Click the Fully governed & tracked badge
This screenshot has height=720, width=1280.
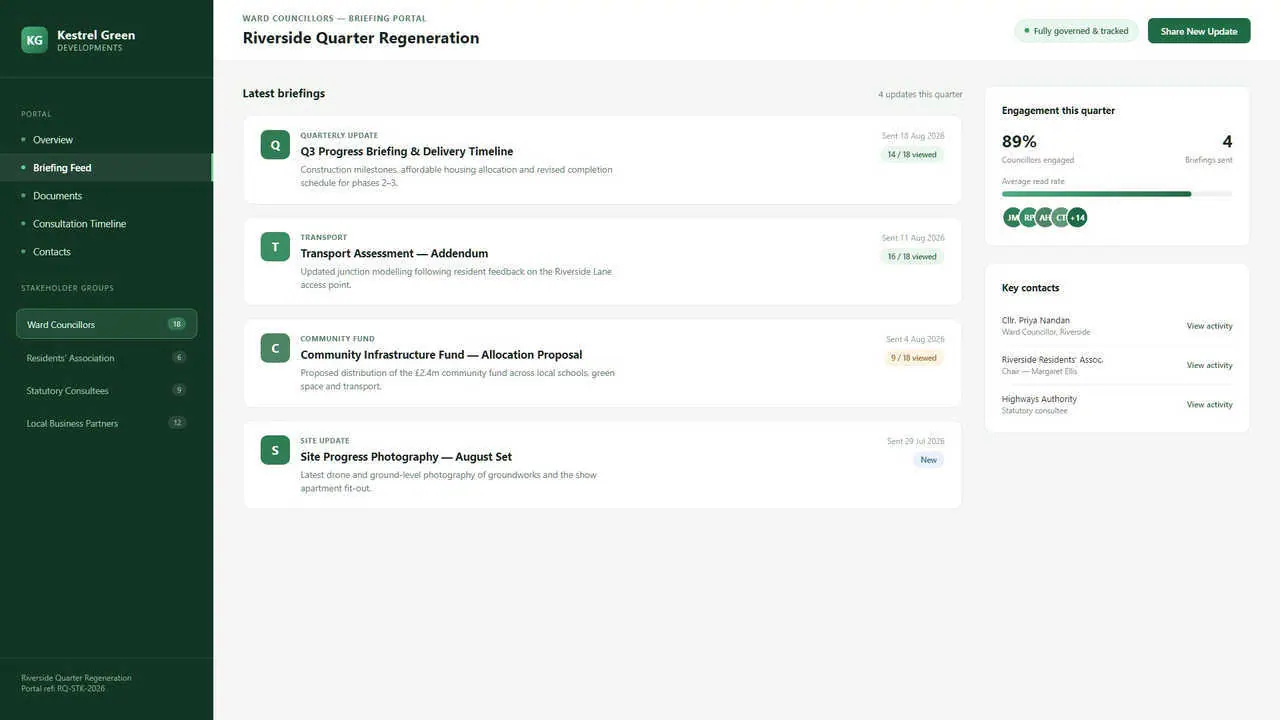pyautogui.click(x=1076, y=31)
